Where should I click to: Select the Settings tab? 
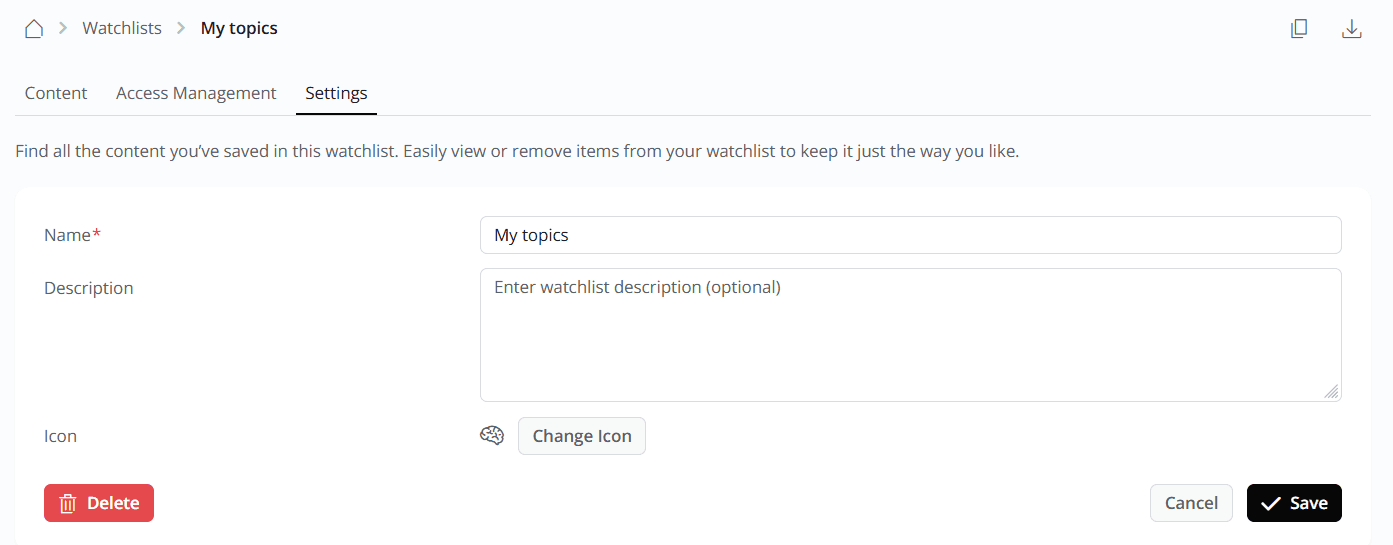click(336, 93)
